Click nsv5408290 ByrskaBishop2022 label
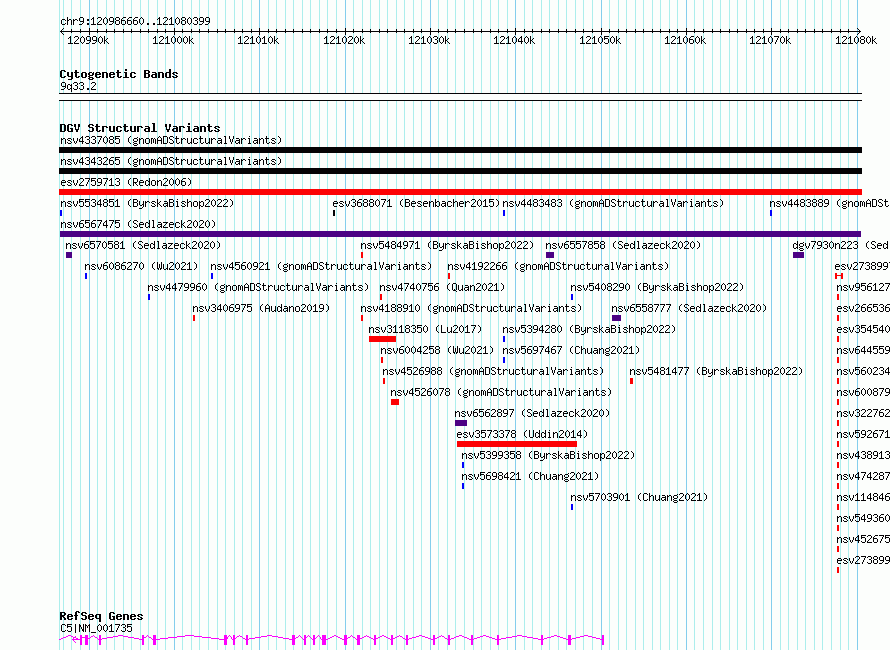This screenshot has width=890, height=650. coord(657,287)
